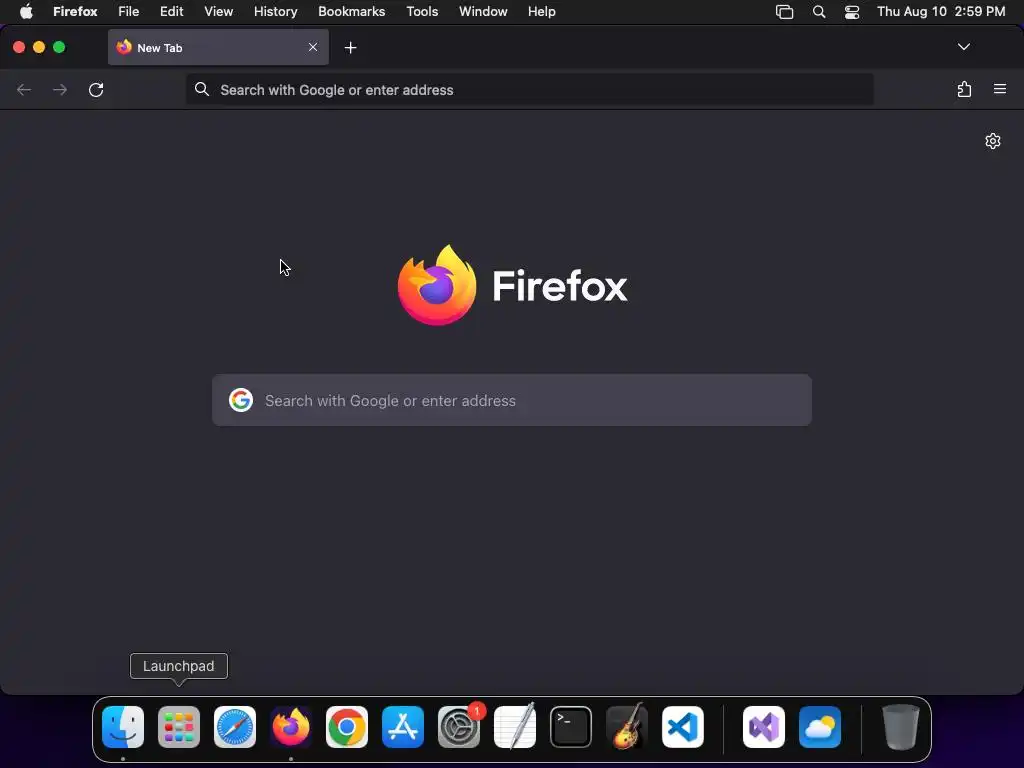
Task: Launch Visual Studio Code from the Dock
Action: [683, 727]
